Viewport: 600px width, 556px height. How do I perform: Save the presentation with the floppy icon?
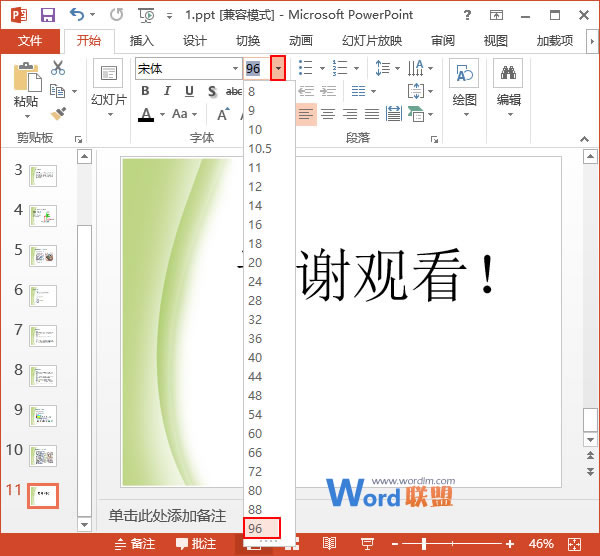tap(48, 15)
